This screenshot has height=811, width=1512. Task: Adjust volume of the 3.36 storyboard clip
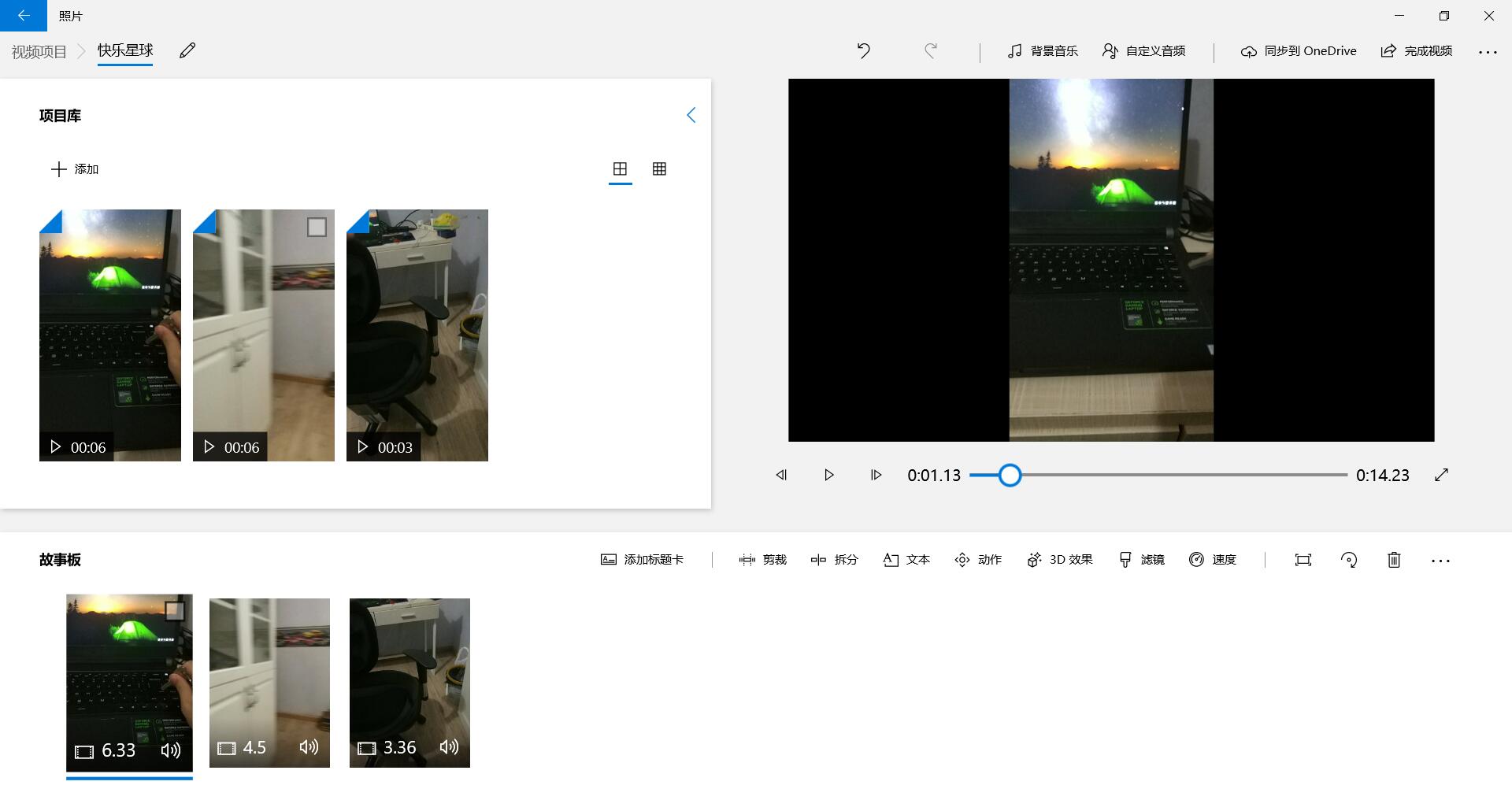tap(449, 747)
